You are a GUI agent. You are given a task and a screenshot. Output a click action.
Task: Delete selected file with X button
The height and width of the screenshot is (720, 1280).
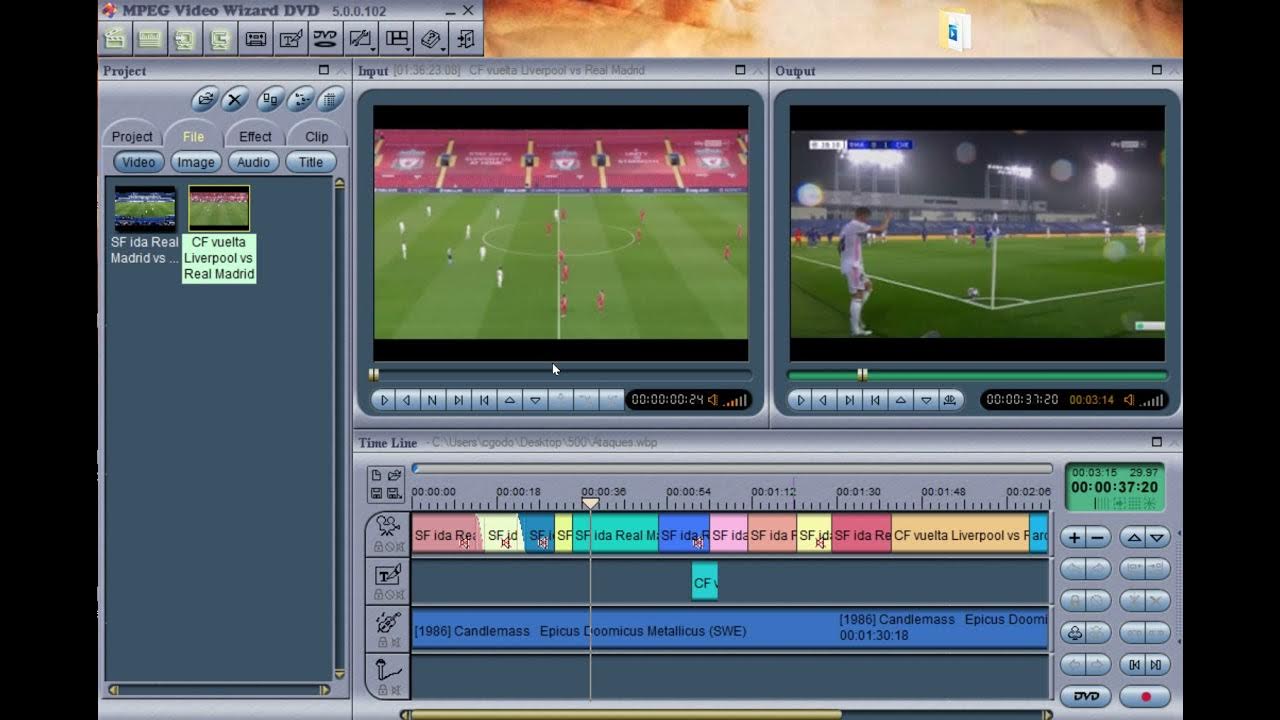235,98
